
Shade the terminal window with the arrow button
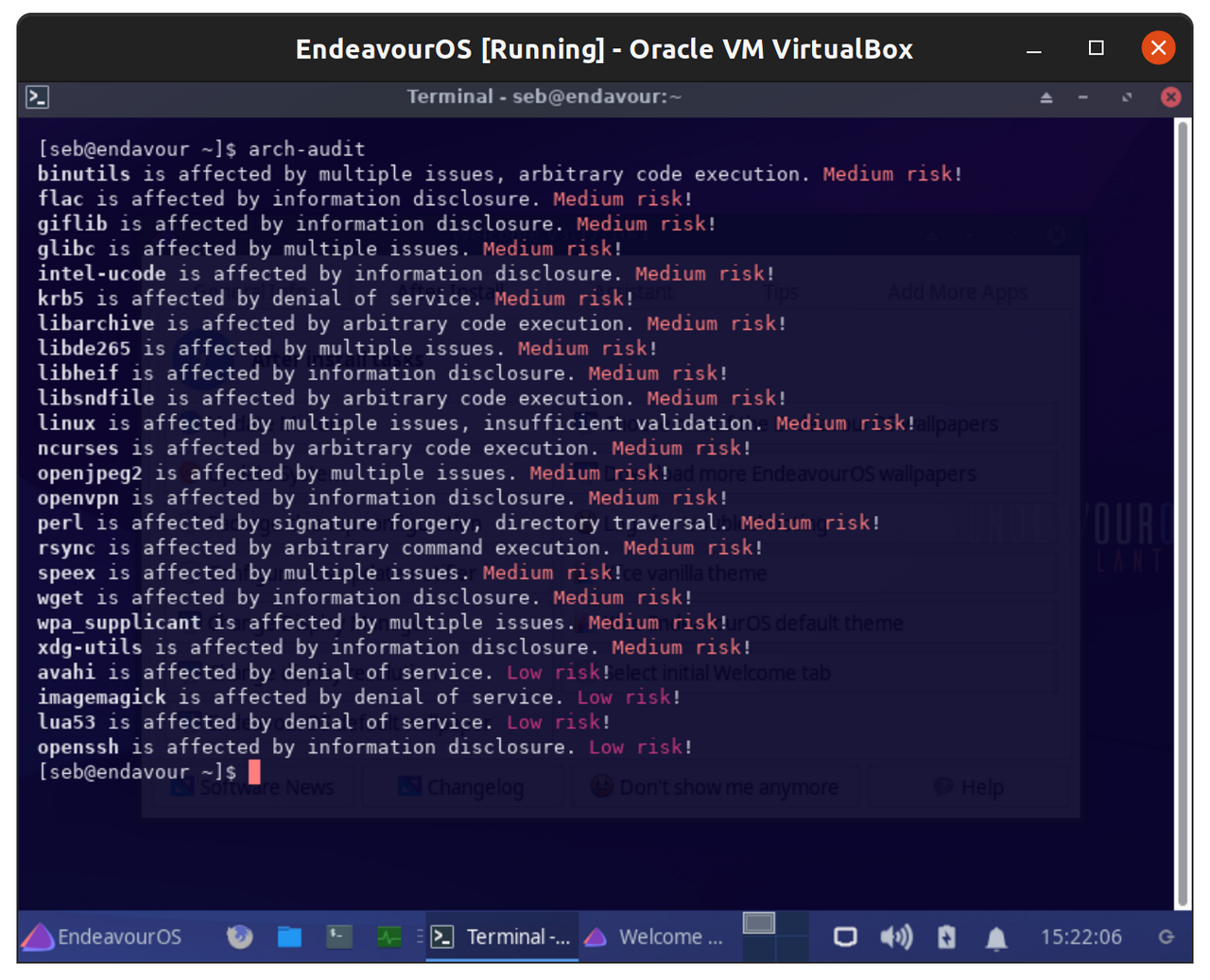(x=1046, y=97)
